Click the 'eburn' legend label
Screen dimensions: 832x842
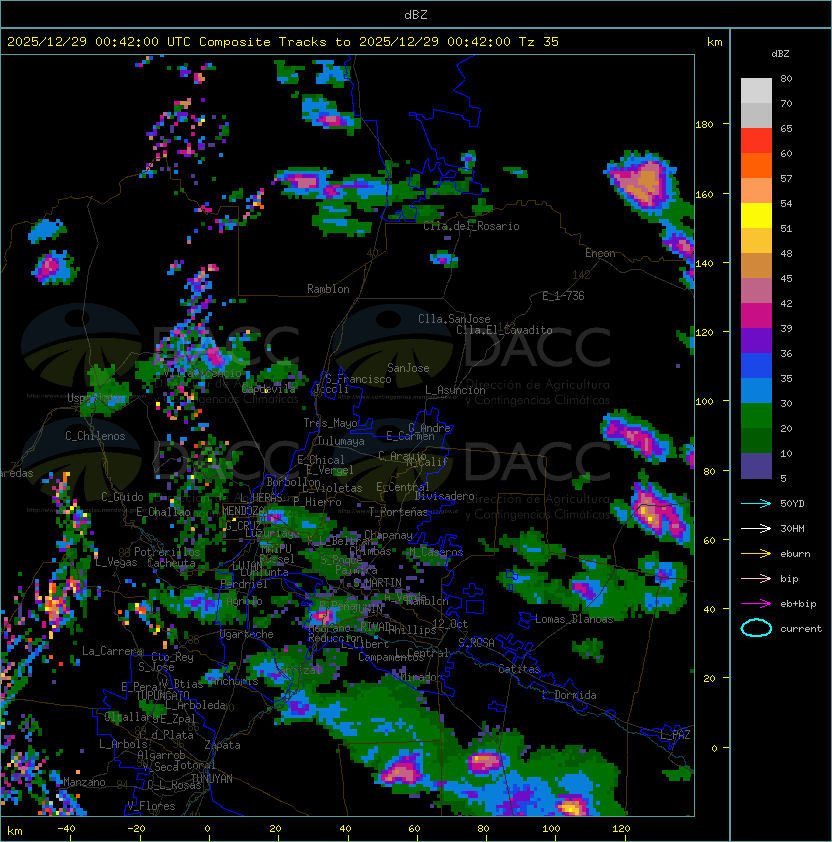[795, 554]
